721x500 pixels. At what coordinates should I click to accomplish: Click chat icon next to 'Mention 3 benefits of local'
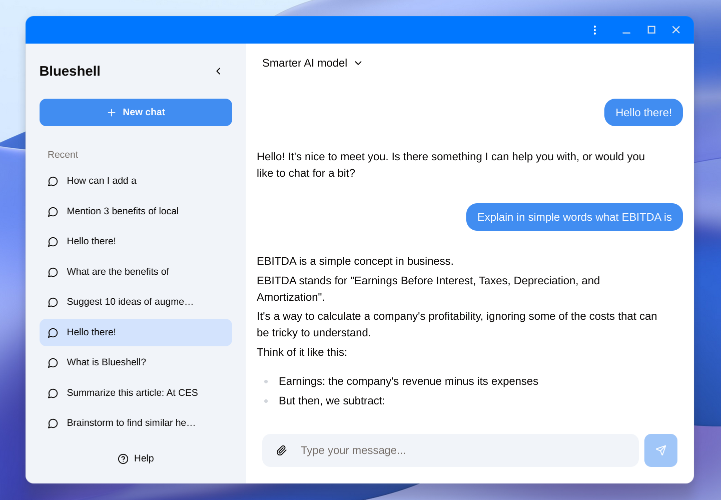tap(53, 212)
